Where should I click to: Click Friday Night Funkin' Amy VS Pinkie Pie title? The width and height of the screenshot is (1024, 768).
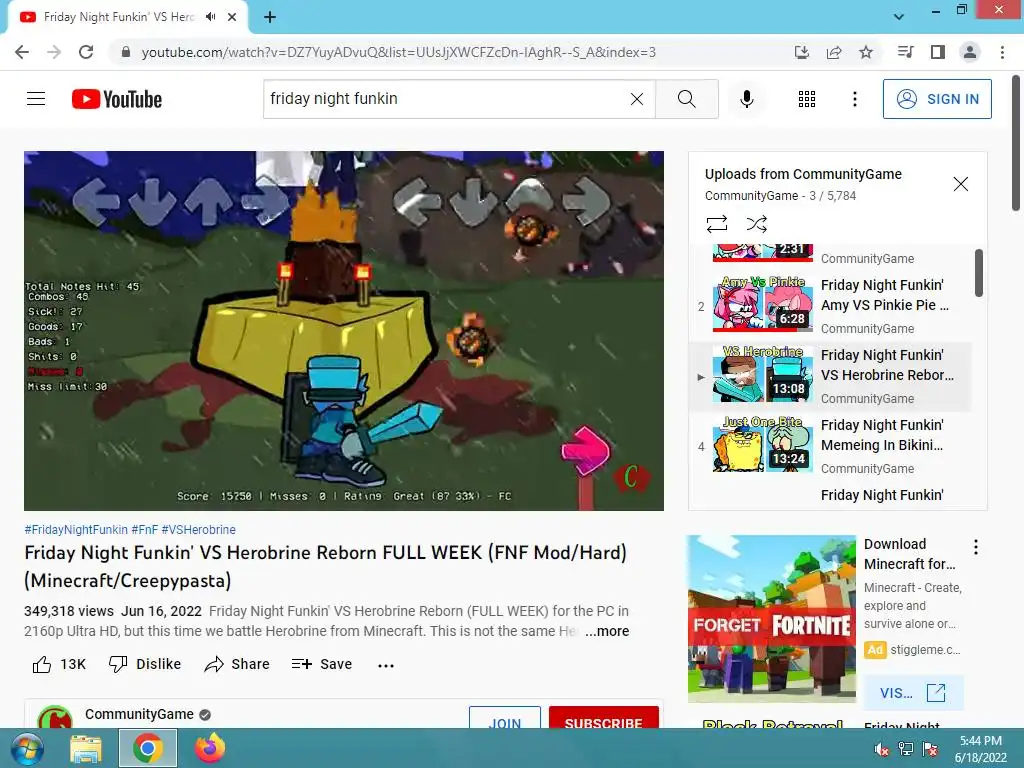(885, 295)
